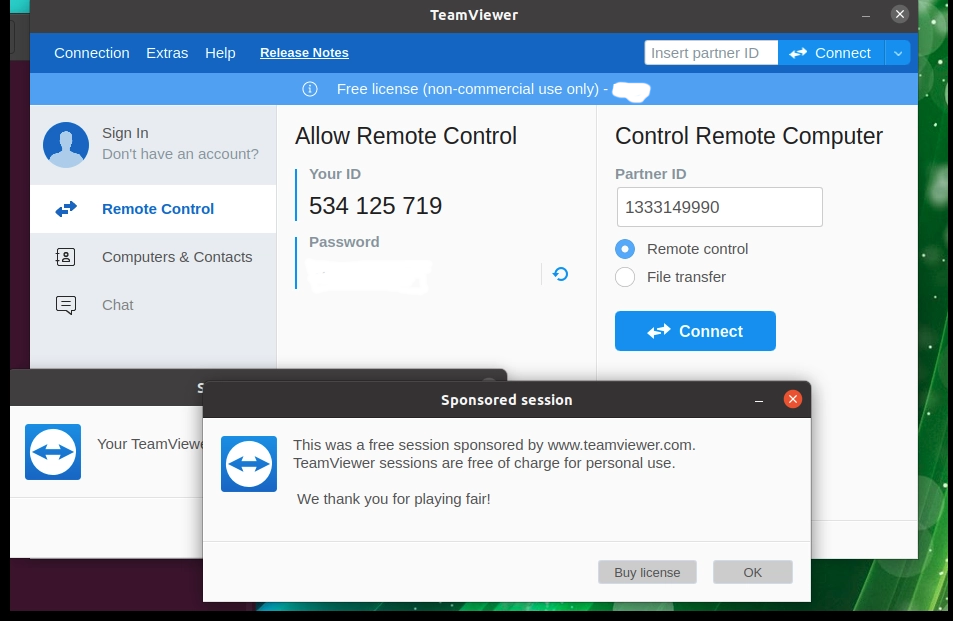Select the File transfer radio button
The image size is (953, 621).
625,277
